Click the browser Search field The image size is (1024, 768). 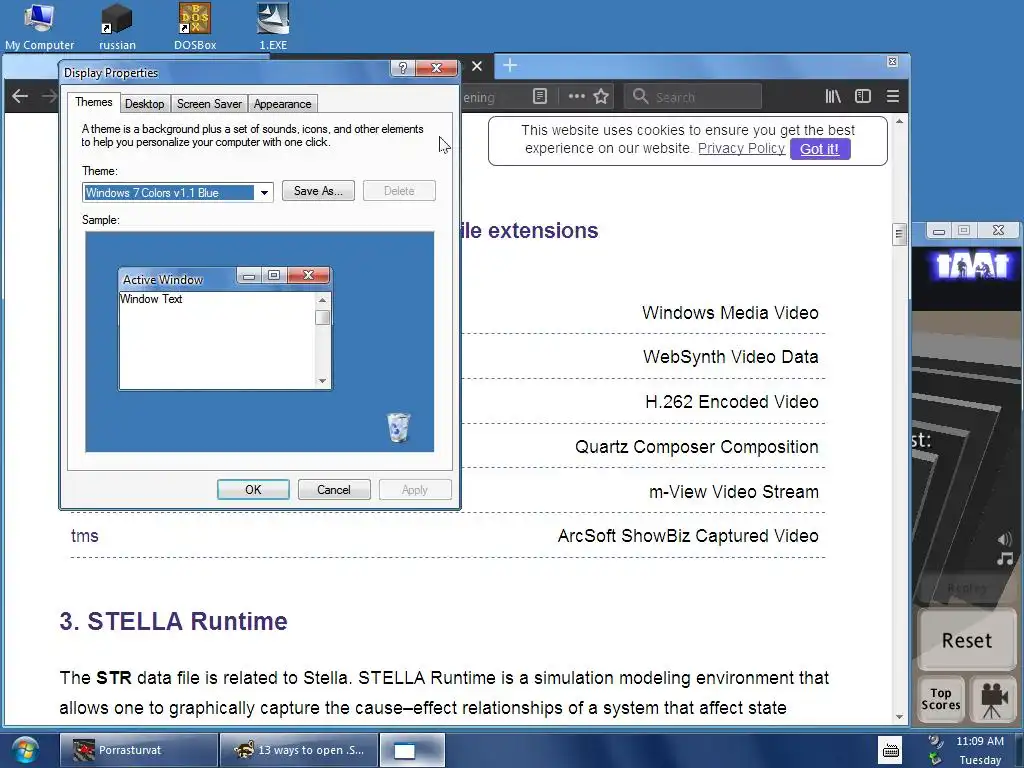[x=693, y=97]
